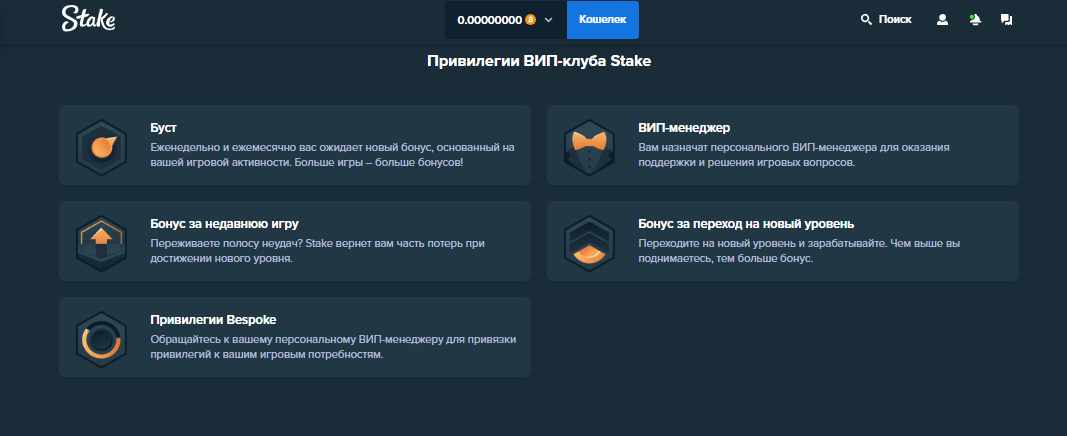Open Поиск search
Screen dimensions: 1067x436
pos(886,19)
